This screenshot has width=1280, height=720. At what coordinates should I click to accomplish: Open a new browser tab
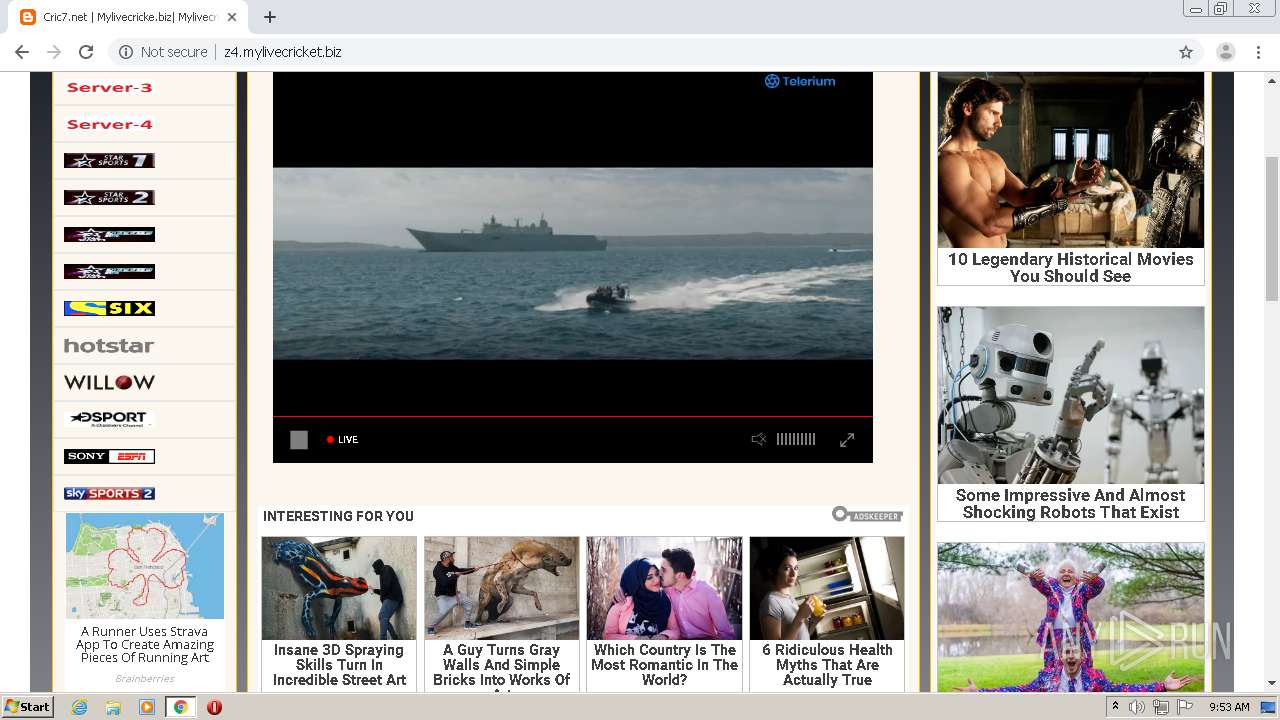(270, 17)
